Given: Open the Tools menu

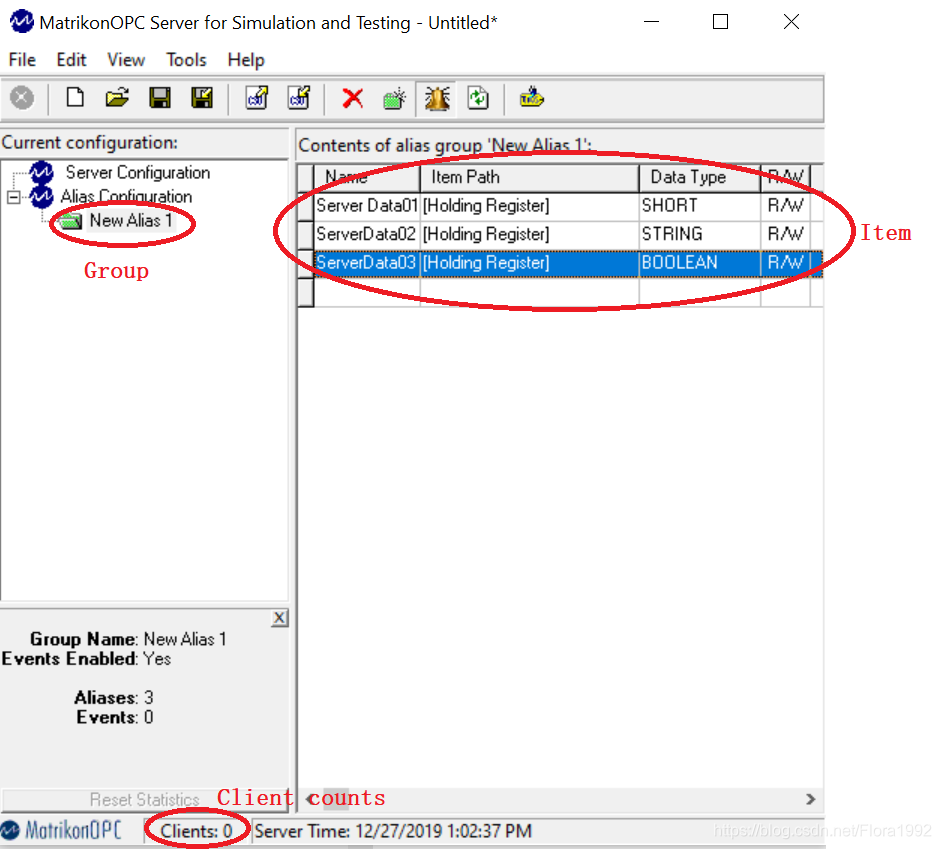Looking at the screenshot, I should [186, 60].
